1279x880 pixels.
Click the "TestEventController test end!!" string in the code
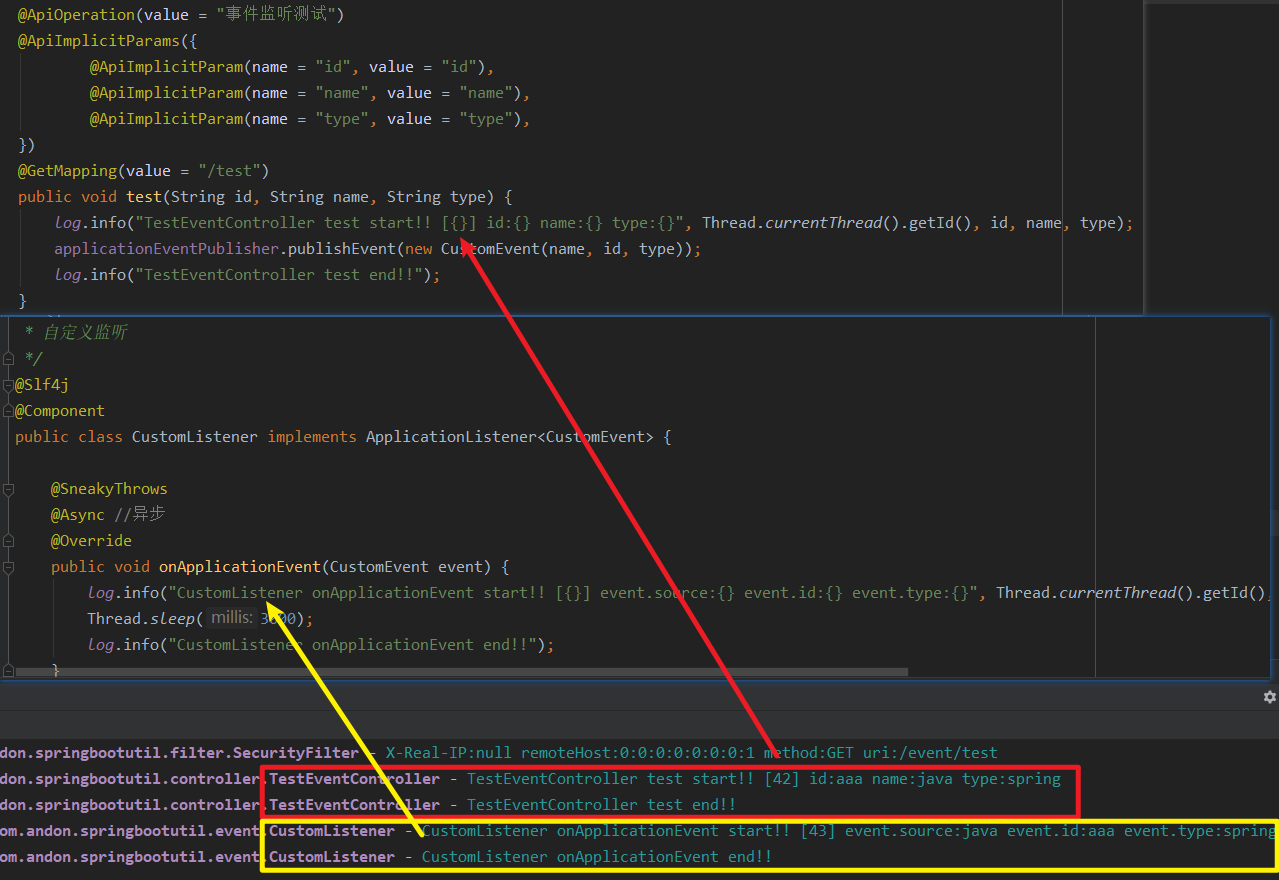click(279, 275)
